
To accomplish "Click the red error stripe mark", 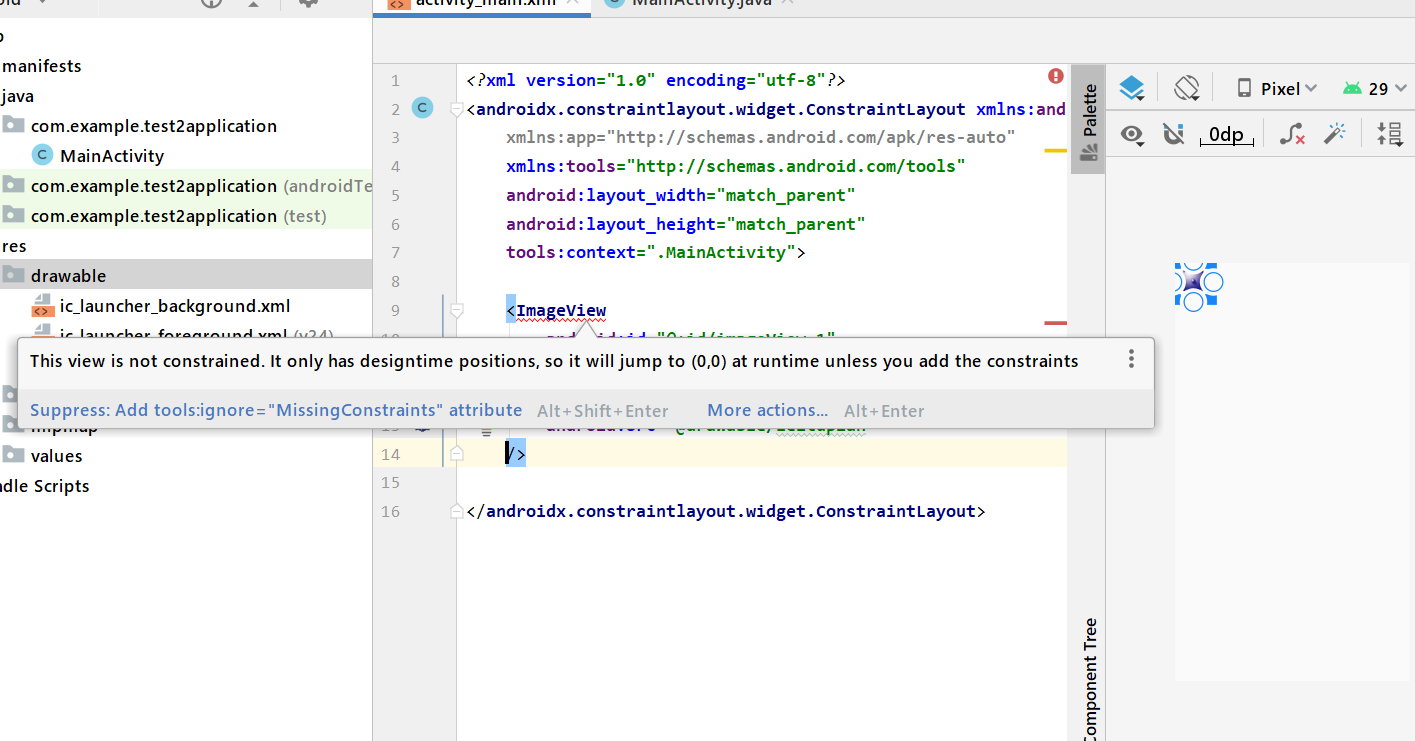I will point(1055,323).
